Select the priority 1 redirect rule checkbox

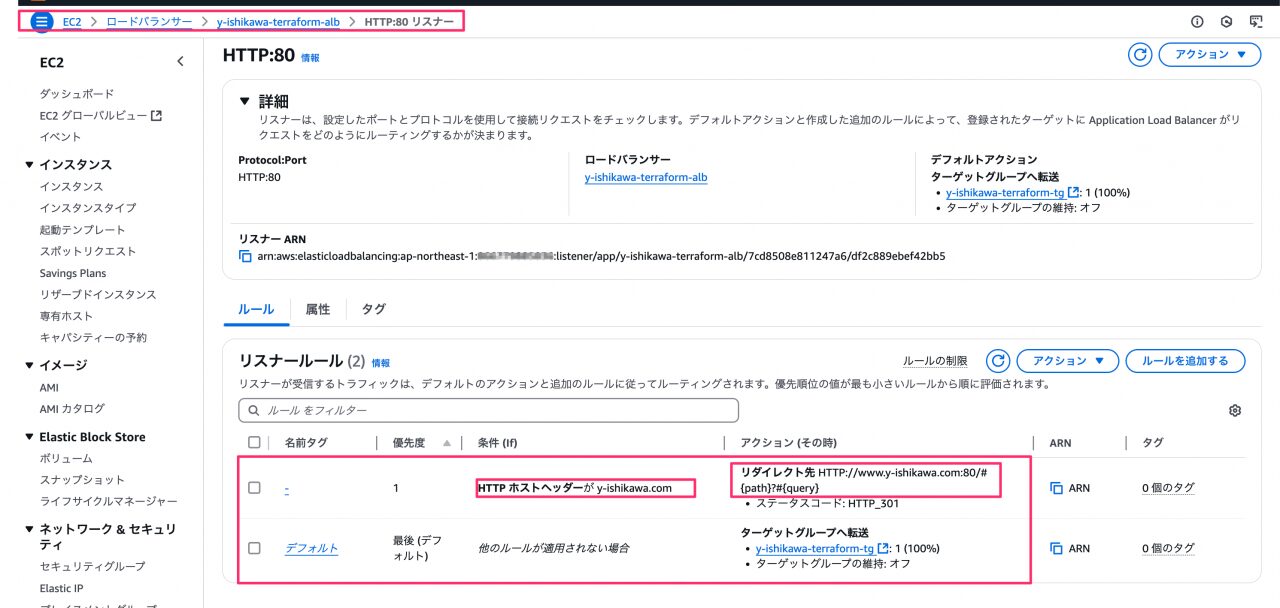[x=254, y=488]
